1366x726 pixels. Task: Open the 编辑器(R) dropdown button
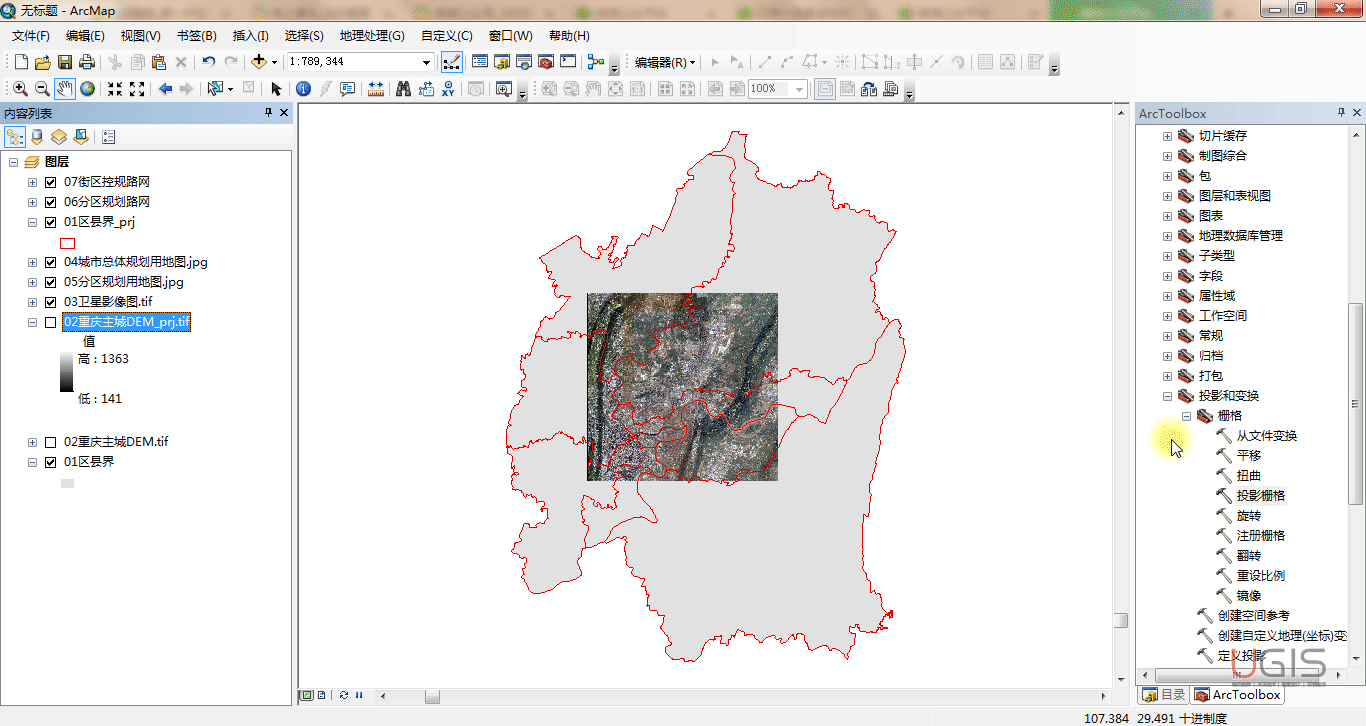[x=665, y=62]
